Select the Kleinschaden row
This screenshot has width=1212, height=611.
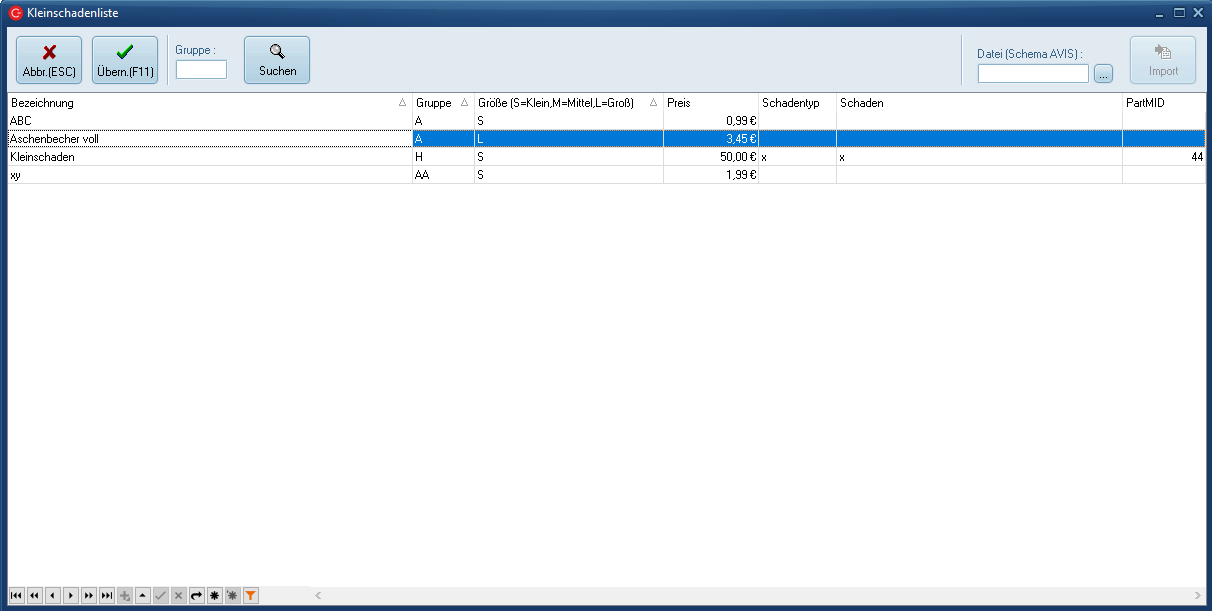(x=200, y=157)
